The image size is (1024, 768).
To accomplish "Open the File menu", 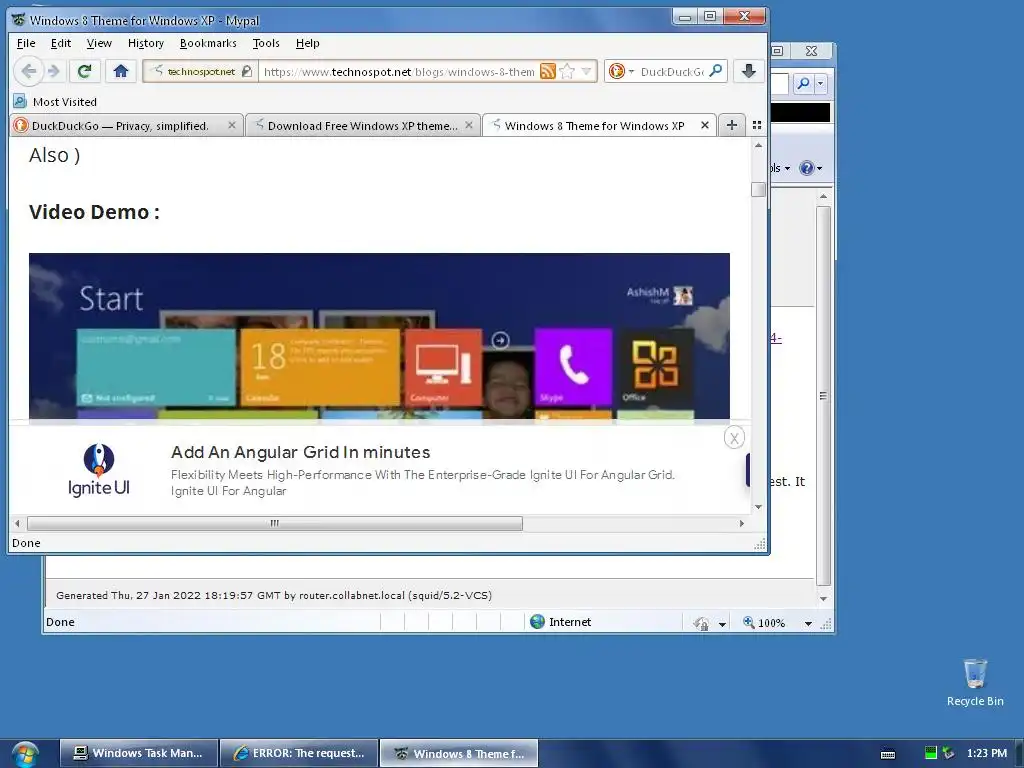I will (x=26, y=43).
